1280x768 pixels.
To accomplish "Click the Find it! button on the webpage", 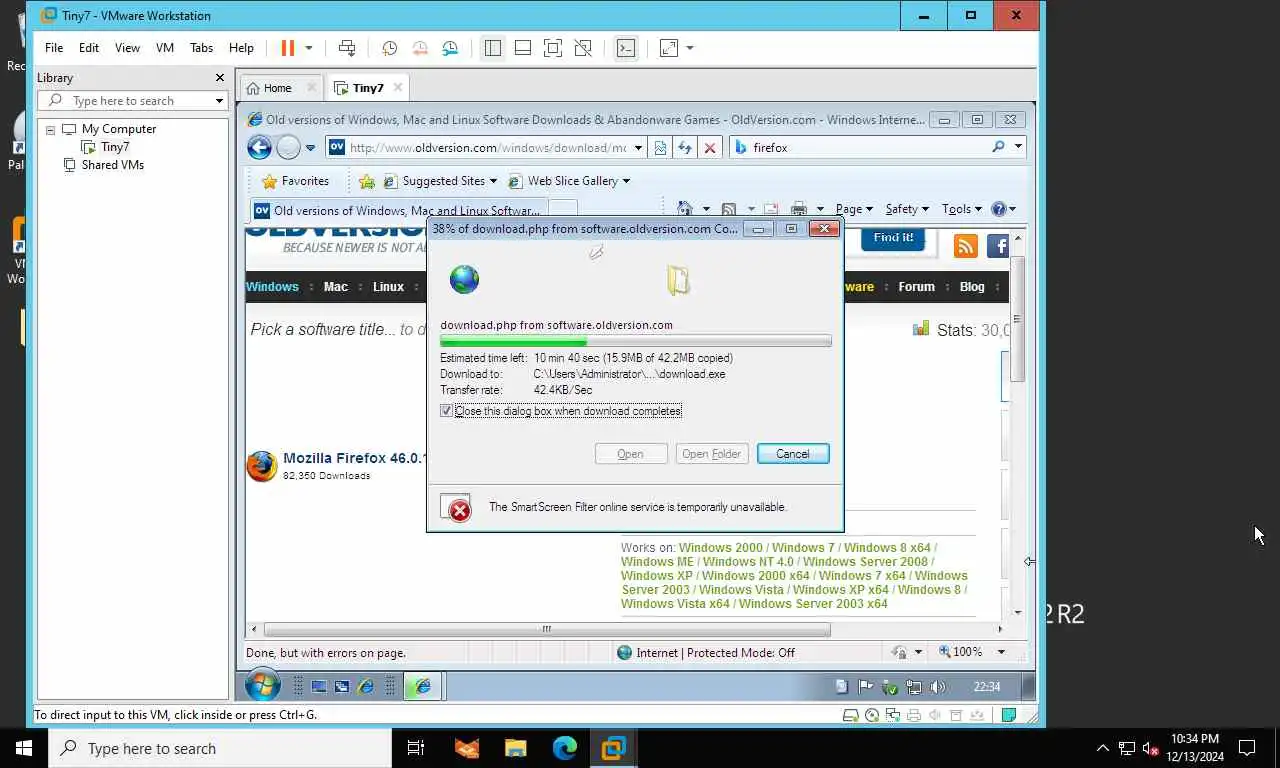I will (x=893, y=238).
